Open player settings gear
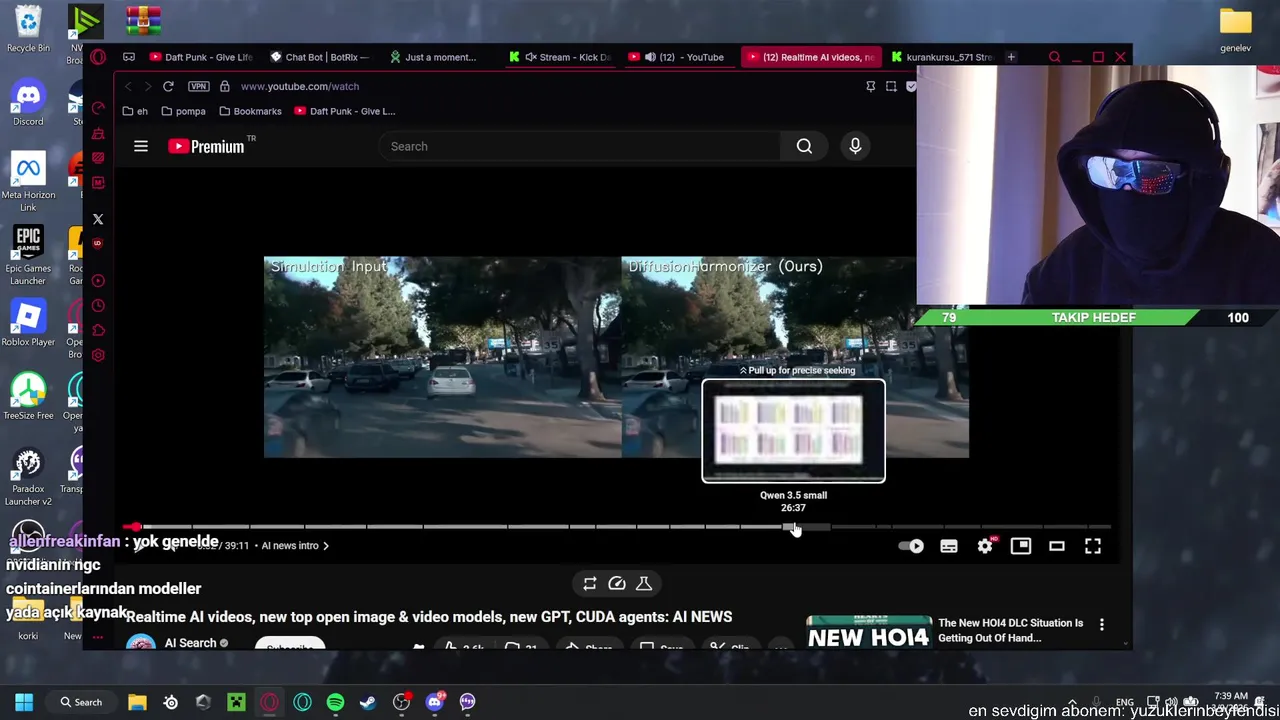 click(985, 546)
